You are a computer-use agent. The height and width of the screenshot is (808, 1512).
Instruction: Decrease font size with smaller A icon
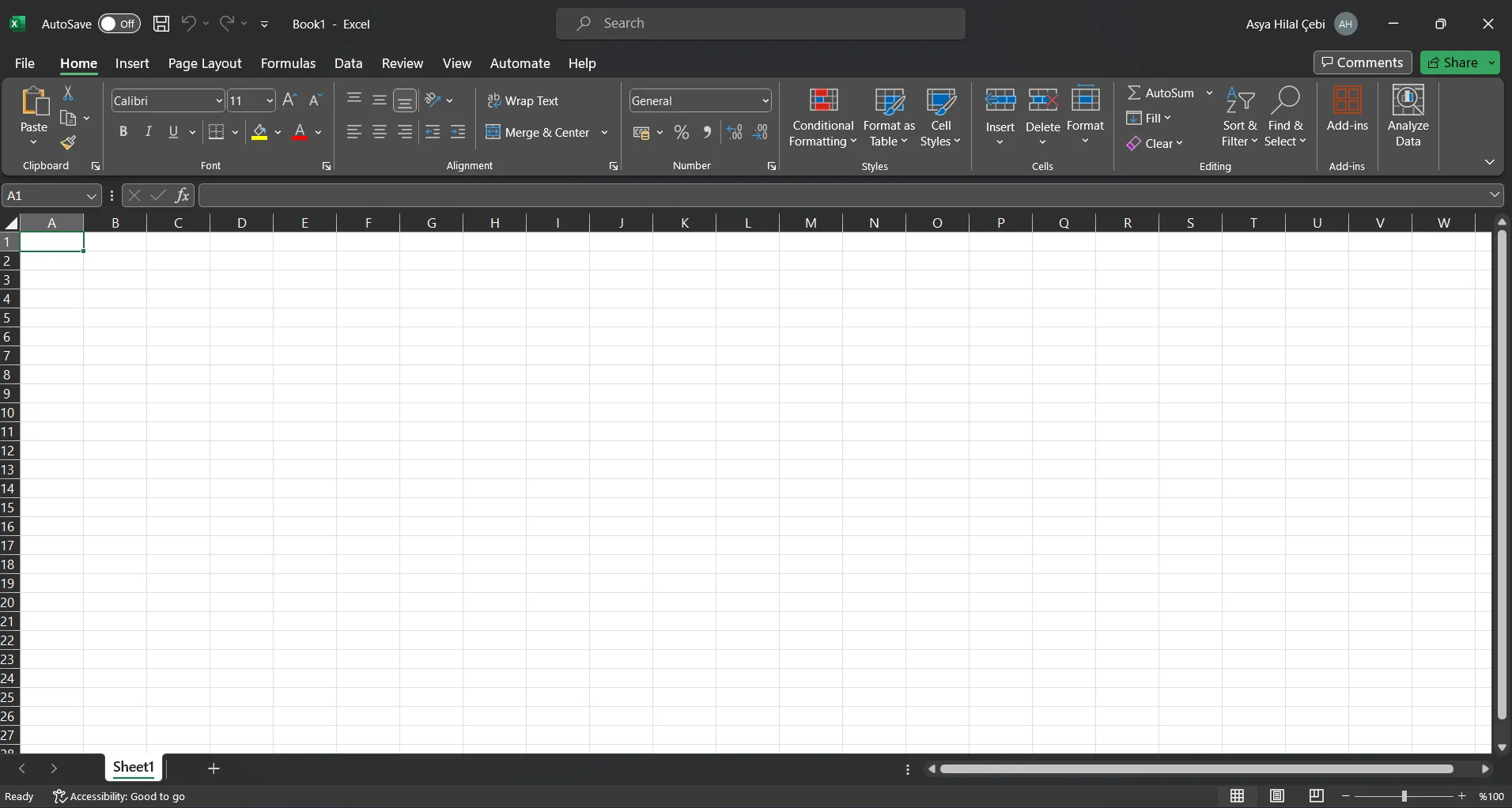315,100
